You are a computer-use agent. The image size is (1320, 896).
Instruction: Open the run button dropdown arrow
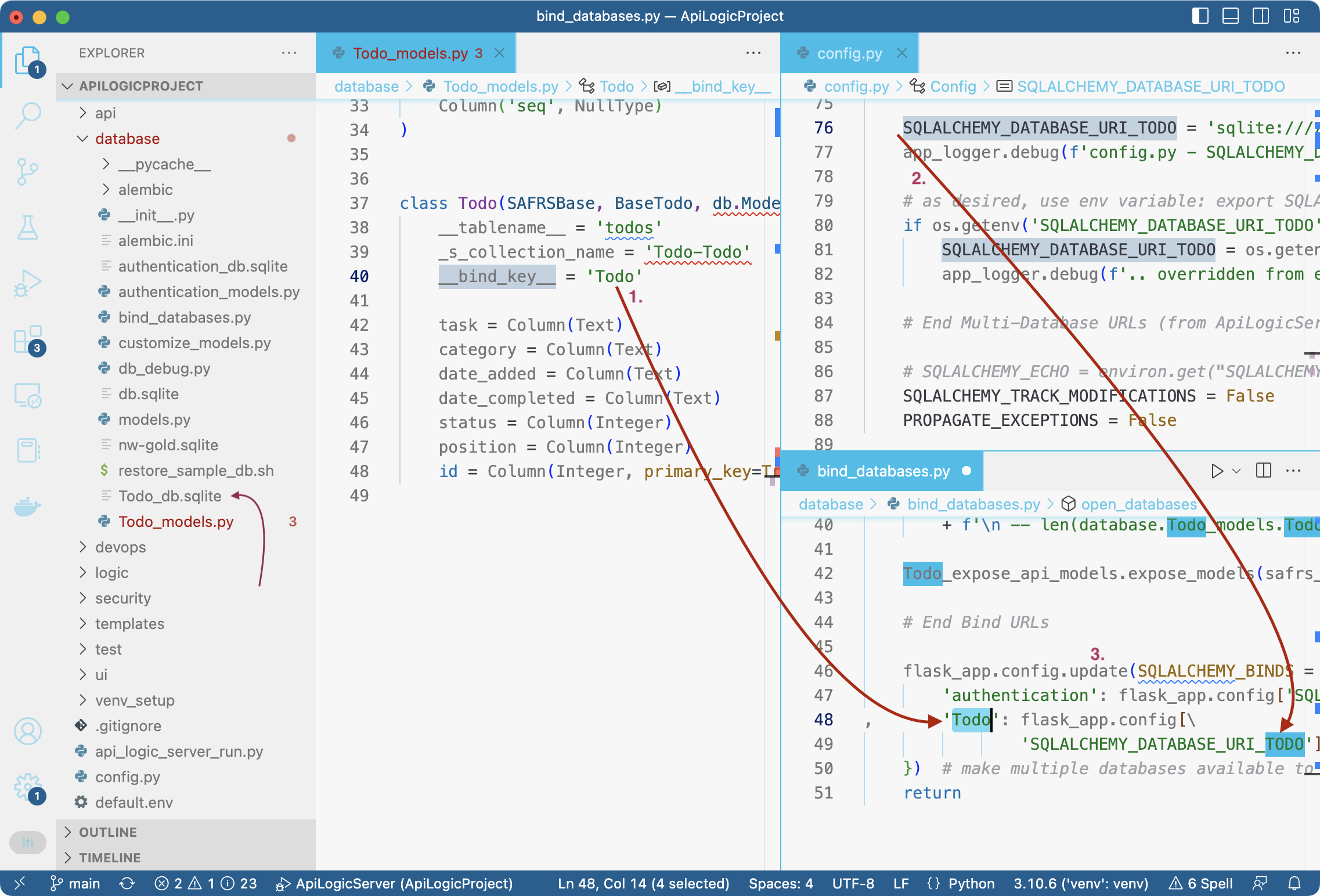[1236, 471]
